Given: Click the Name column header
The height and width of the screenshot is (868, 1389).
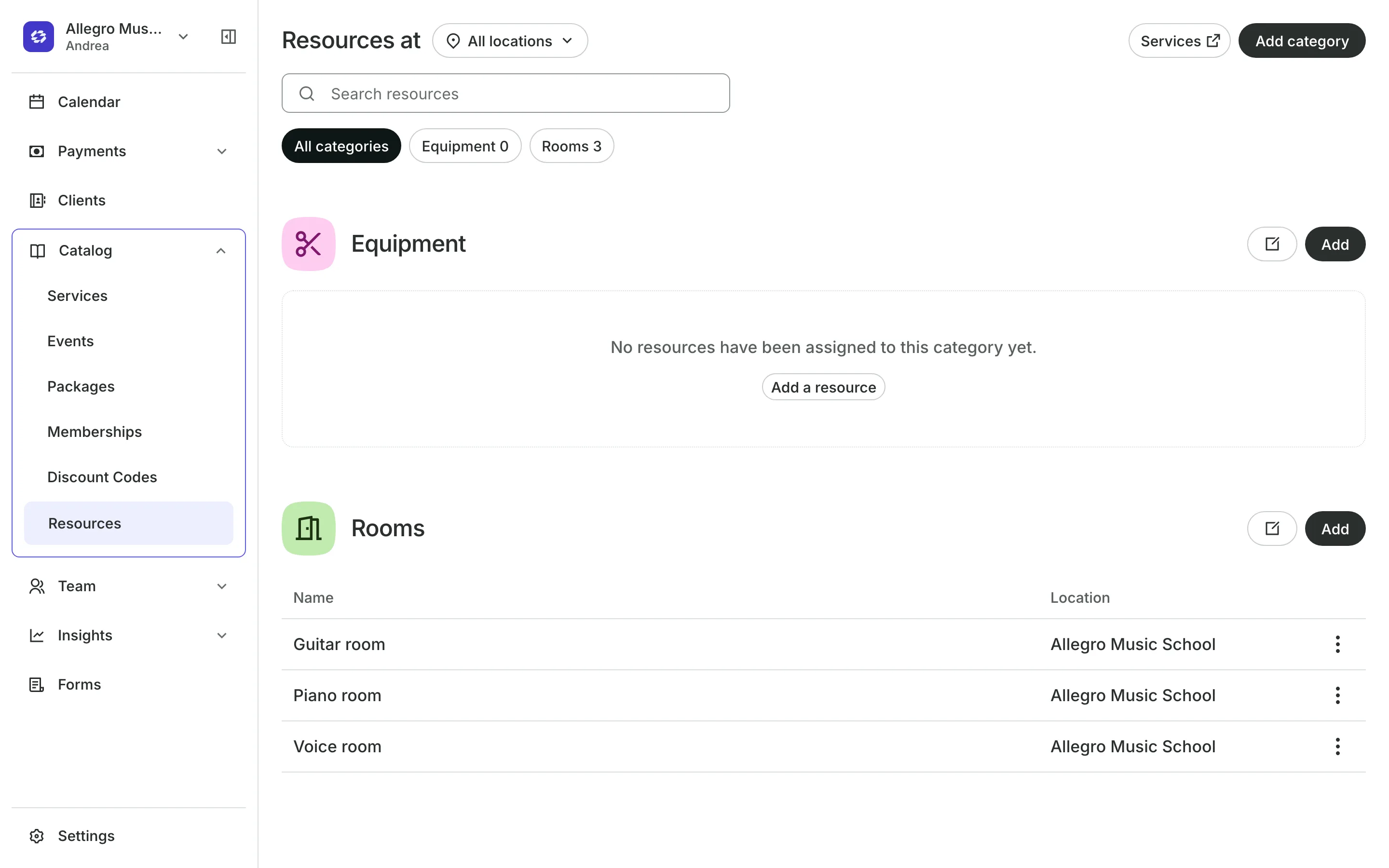Looking at the screenshot, I should pos(313,597).
